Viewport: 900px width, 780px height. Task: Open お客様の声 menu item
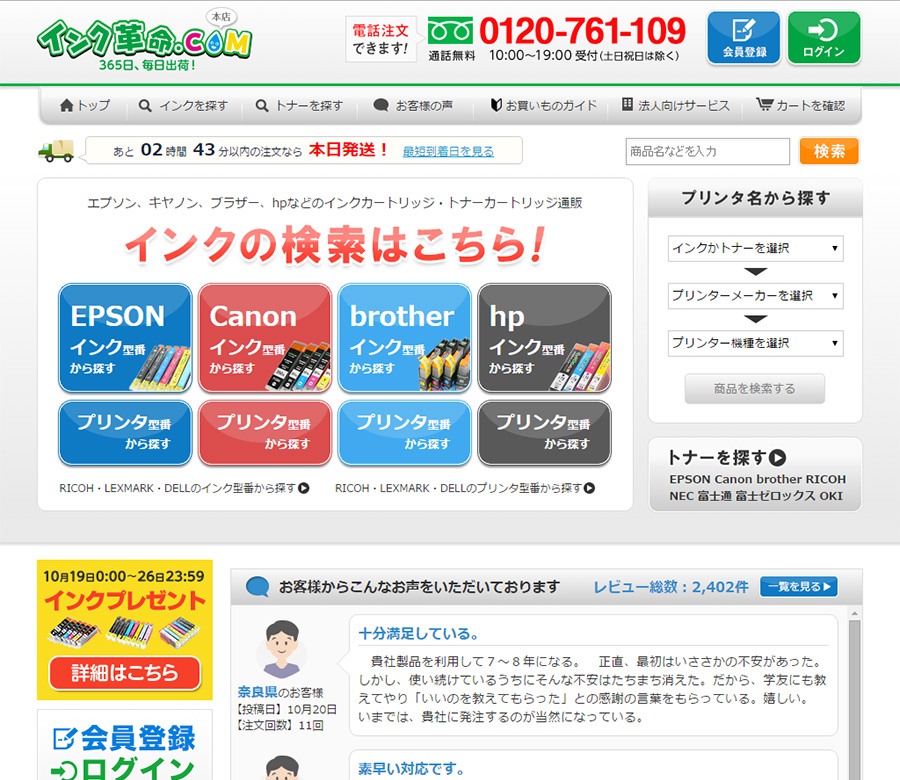coord(413,106)
